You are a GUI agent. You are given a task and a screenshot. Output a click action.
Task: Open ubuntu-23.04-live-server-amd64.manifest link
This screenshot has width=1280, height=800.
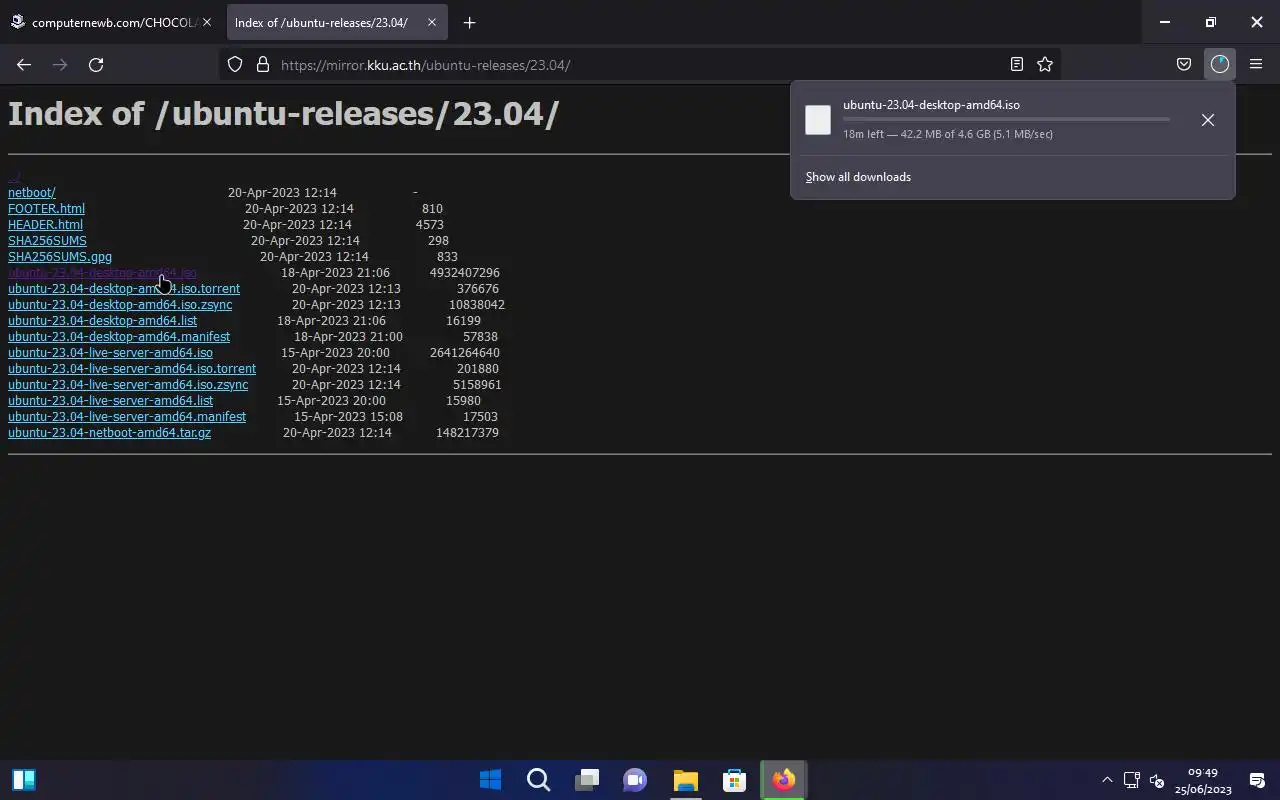[127, 417]
